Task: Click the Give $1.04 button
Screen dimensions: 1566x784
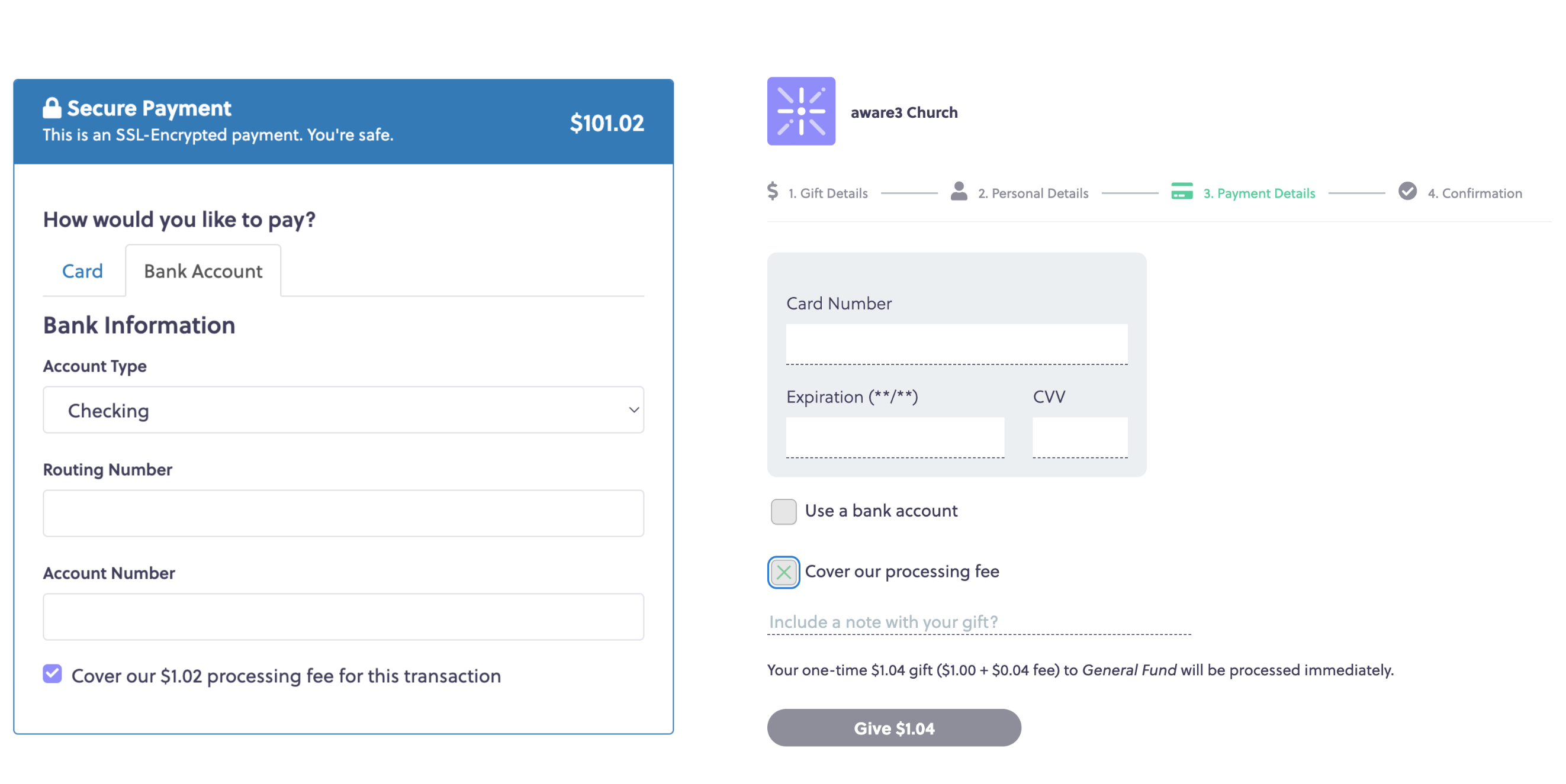Action: (x=893, y=727)
